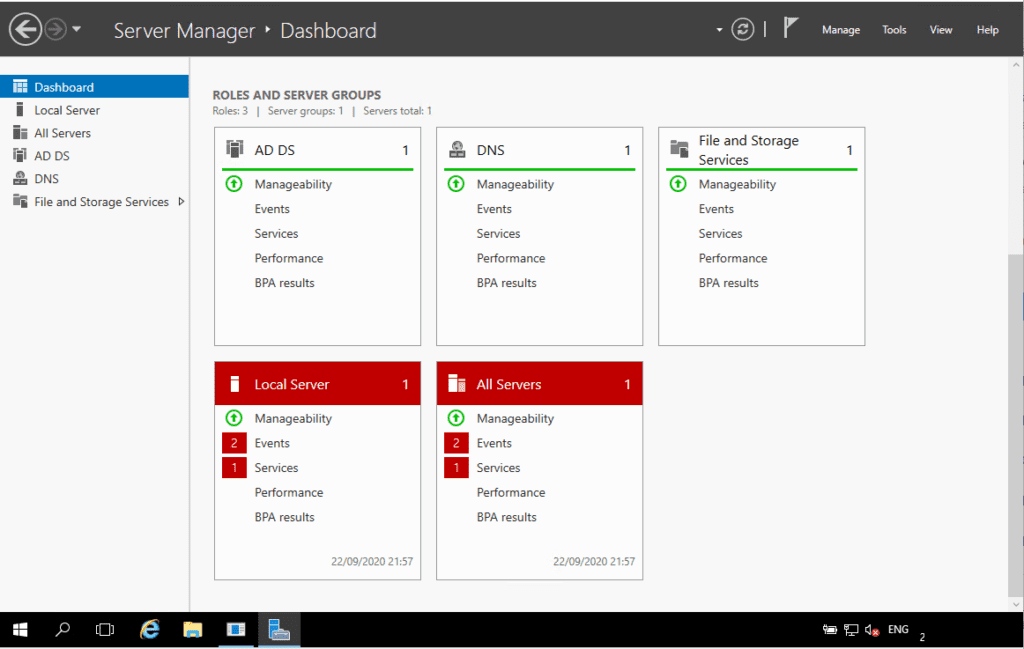Click the Forward navigation arrow
This screenshot has height=649, width=1024.
click(56, 29)
